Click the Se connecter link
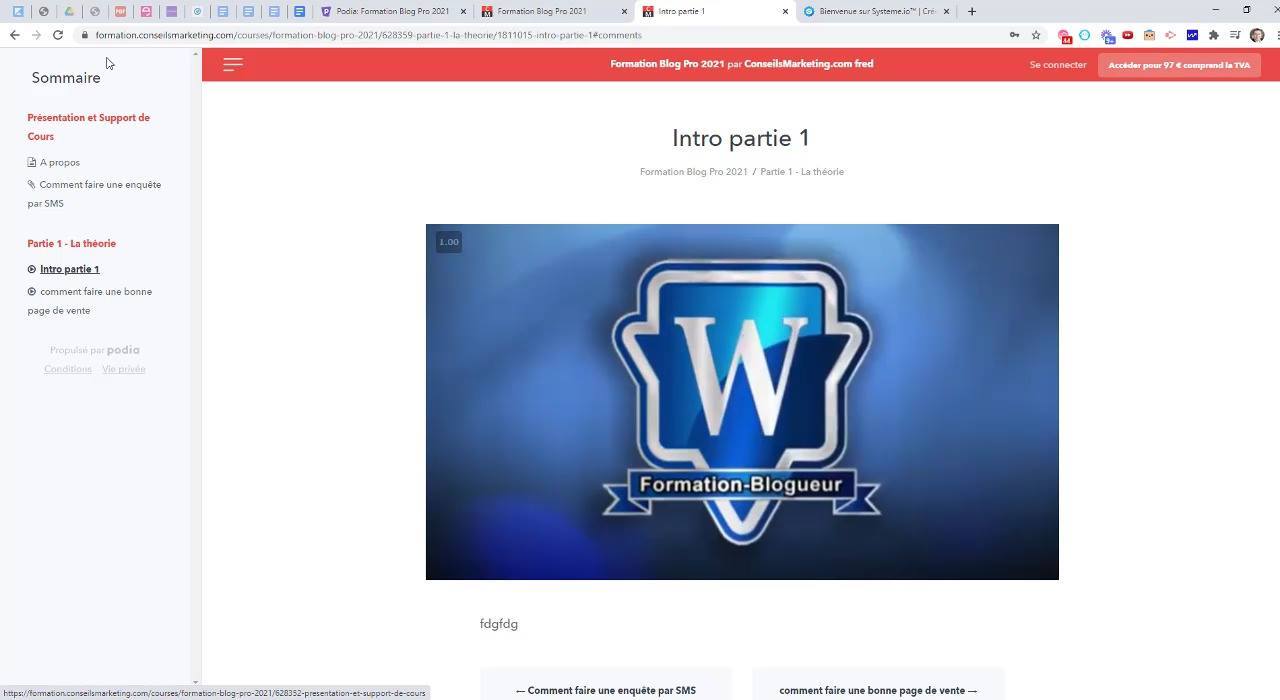Screen dimensions: 1280x700 (1058, 65)
